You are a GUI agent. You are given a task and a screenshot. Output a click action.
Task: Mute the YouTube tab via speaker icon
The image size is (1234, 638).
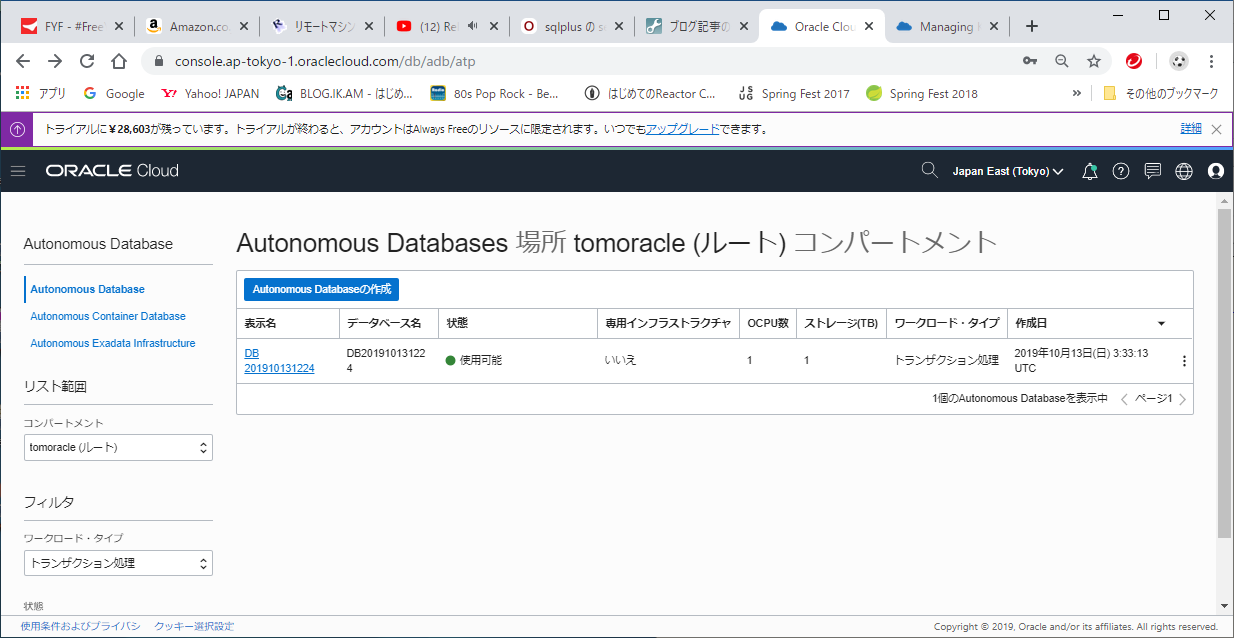(x=472, y=26)
